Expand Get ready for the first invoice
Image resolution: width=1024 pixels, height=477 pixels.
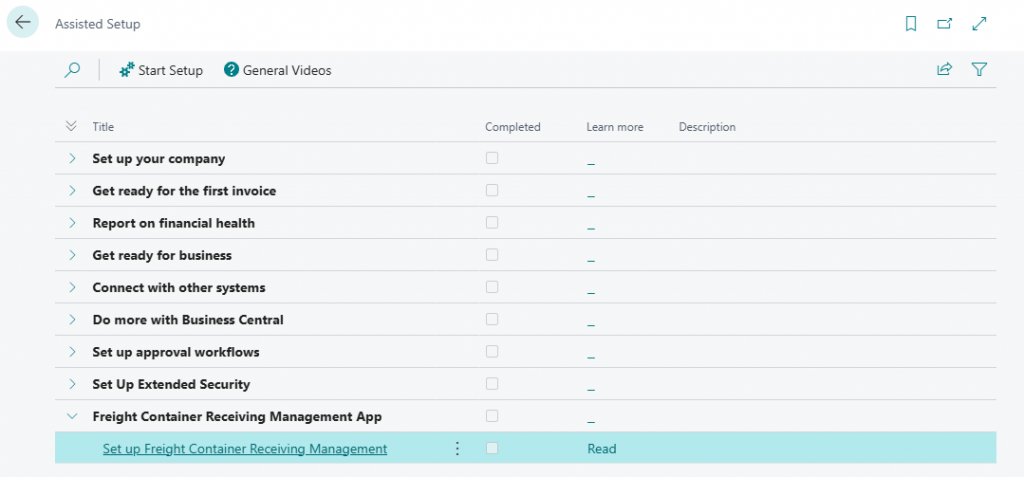click(x=72, y=190)
